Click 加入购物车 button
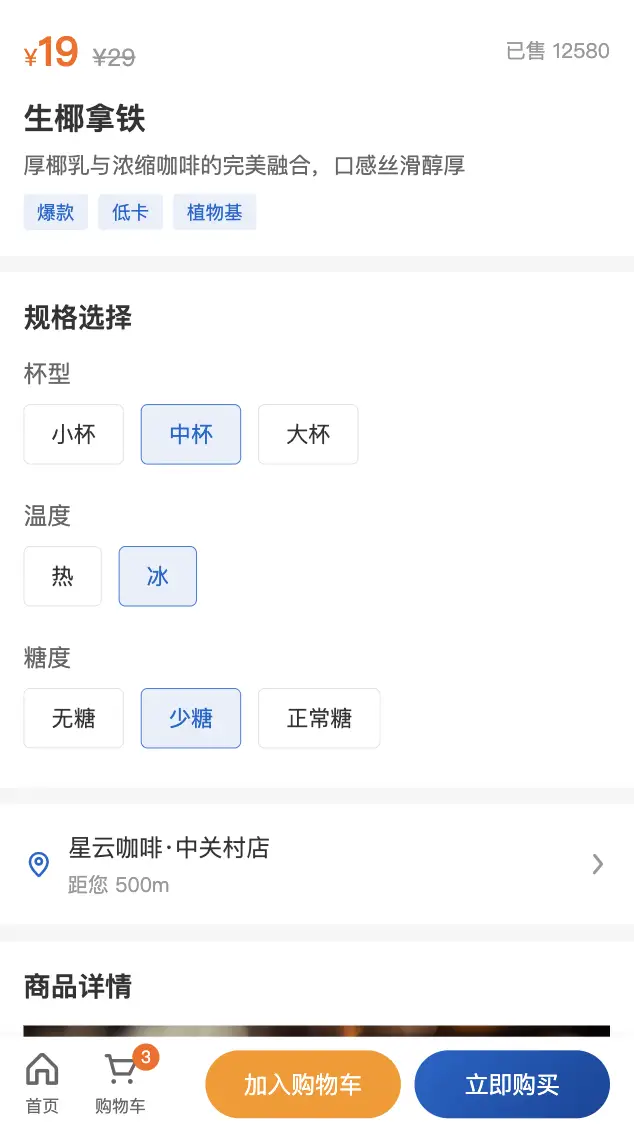Image resolution: width=634 pixels, height=1128 pixels. 303,1085
